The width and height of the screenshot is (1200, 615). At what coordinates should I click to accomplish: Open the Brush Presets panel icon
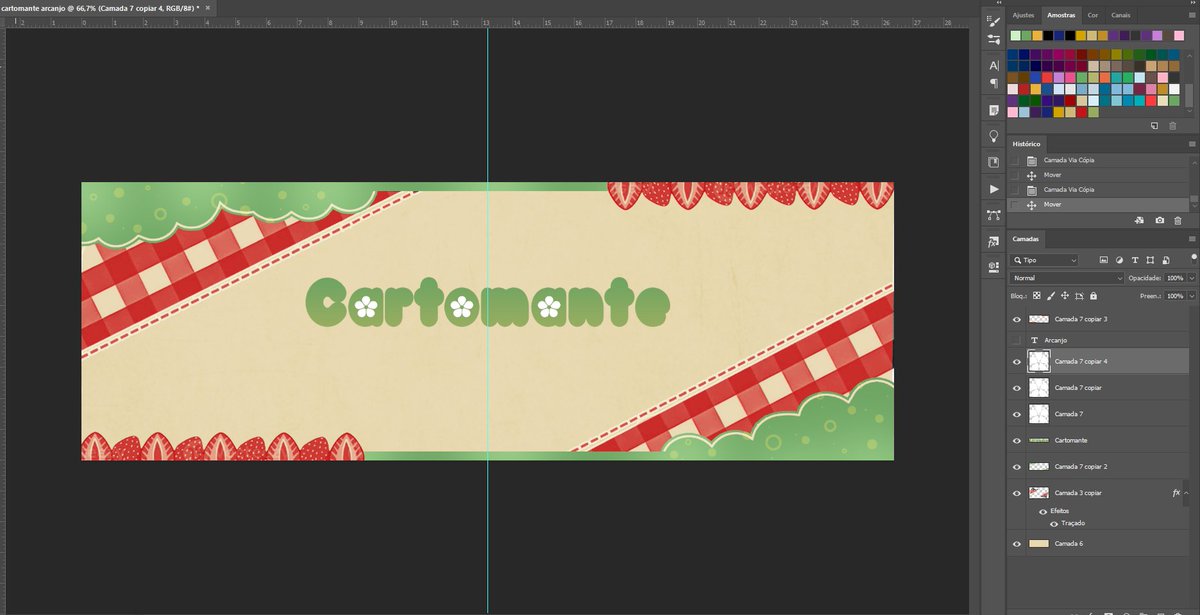pos(993,19)
